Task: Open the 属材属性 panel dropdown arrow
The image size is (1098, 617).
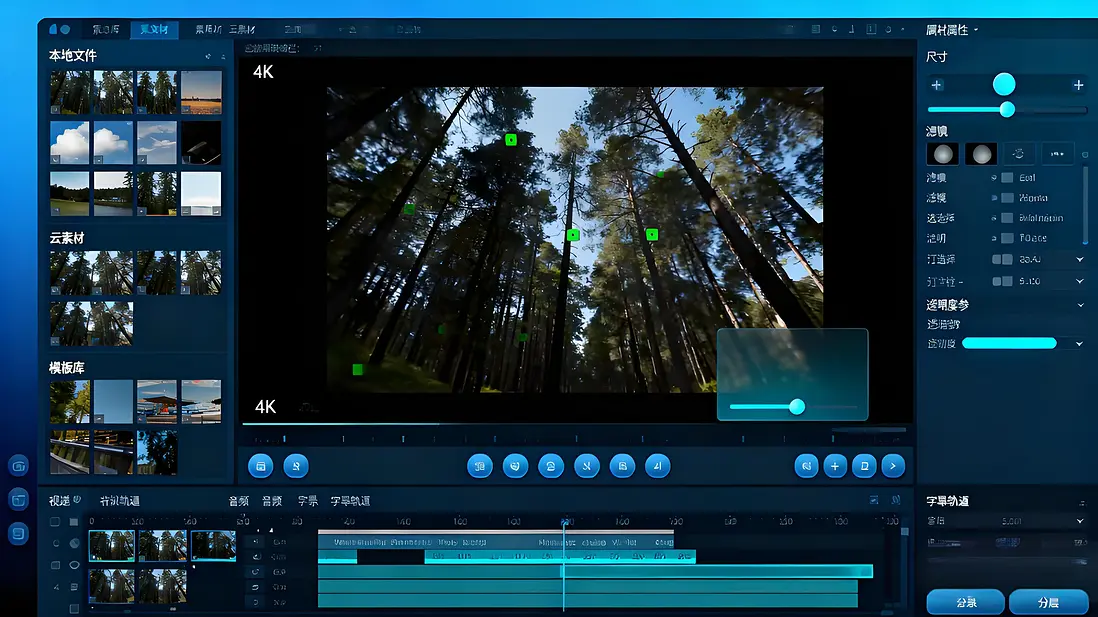Action: tap(976, 30)
